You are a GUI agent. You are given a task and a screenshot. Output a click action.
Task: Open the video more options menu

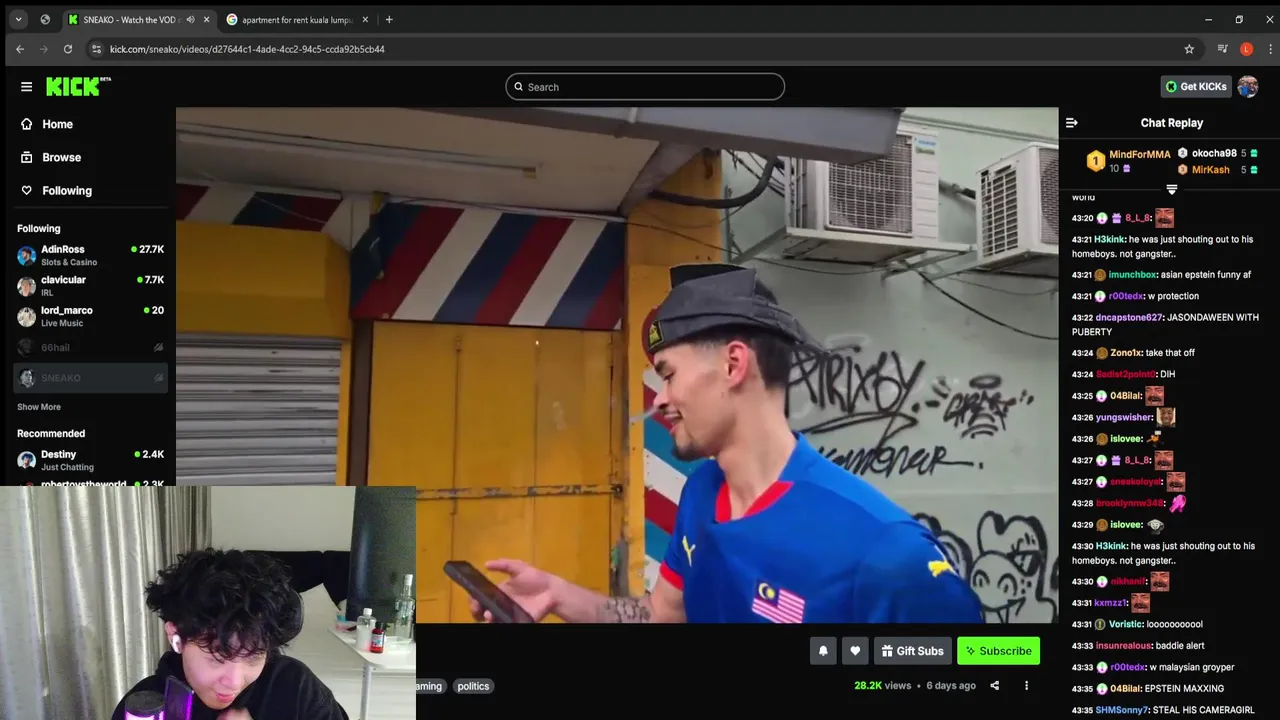(1026, 686)
